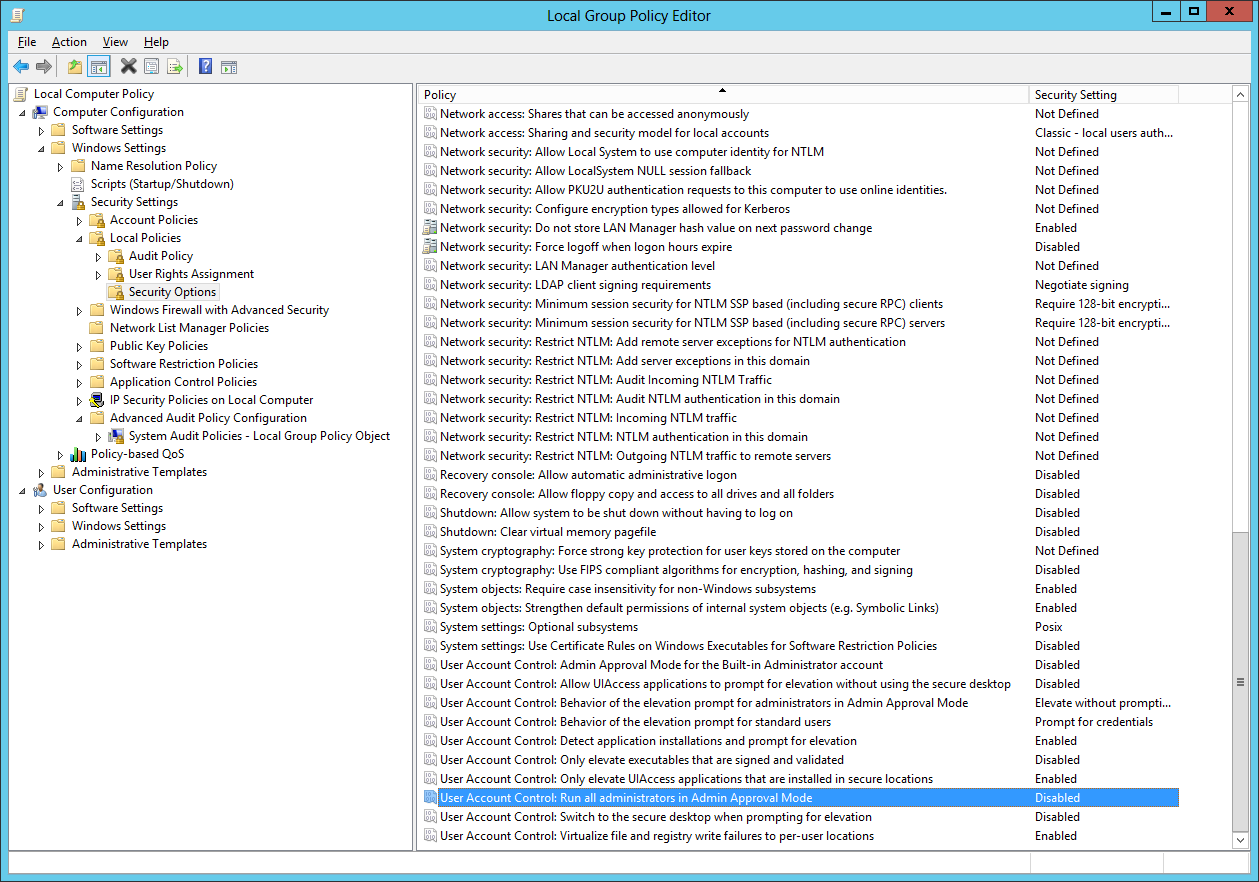1259x882 pixels.
Task: Click the Export List toolbar icon
Action: (x=175, y=67)
